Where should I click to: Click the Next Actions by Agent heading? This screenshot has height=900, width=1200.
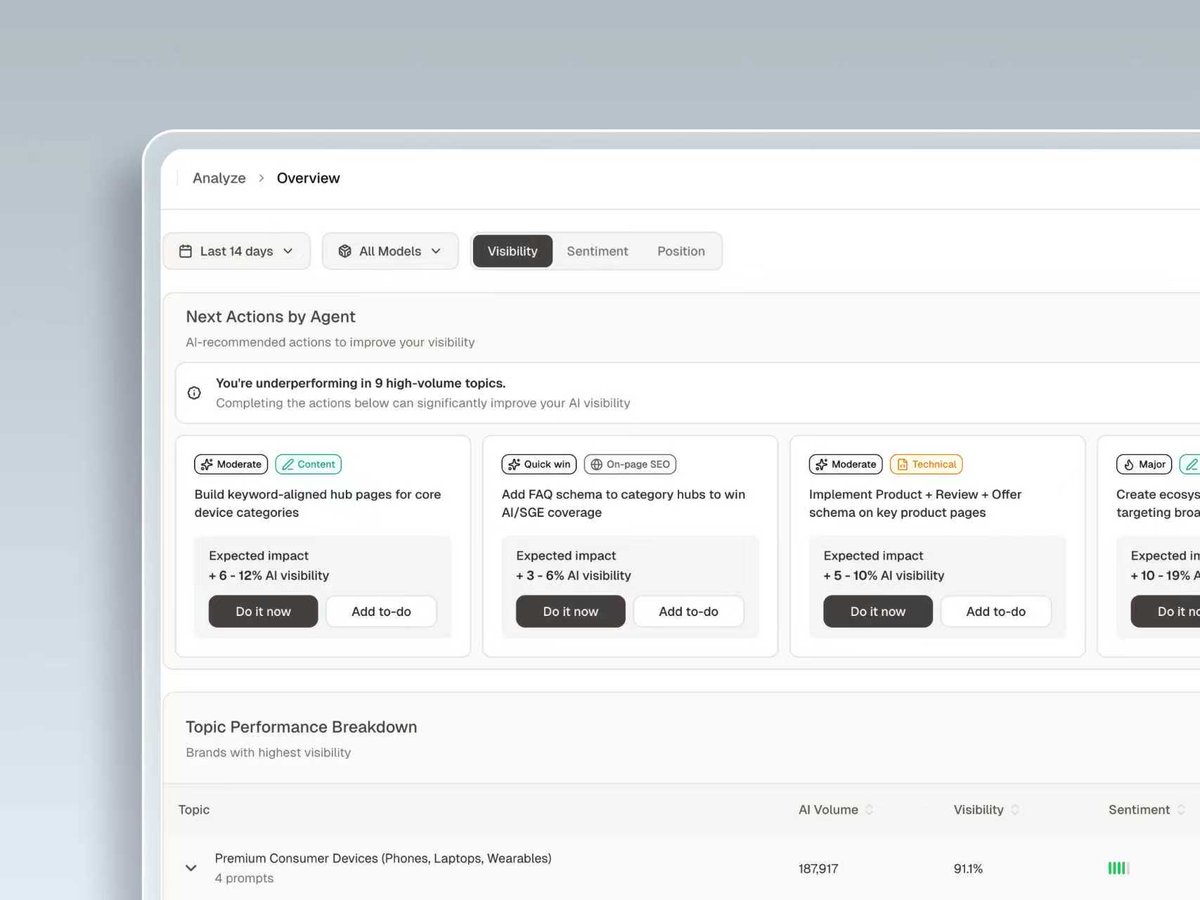click(271, 316)
